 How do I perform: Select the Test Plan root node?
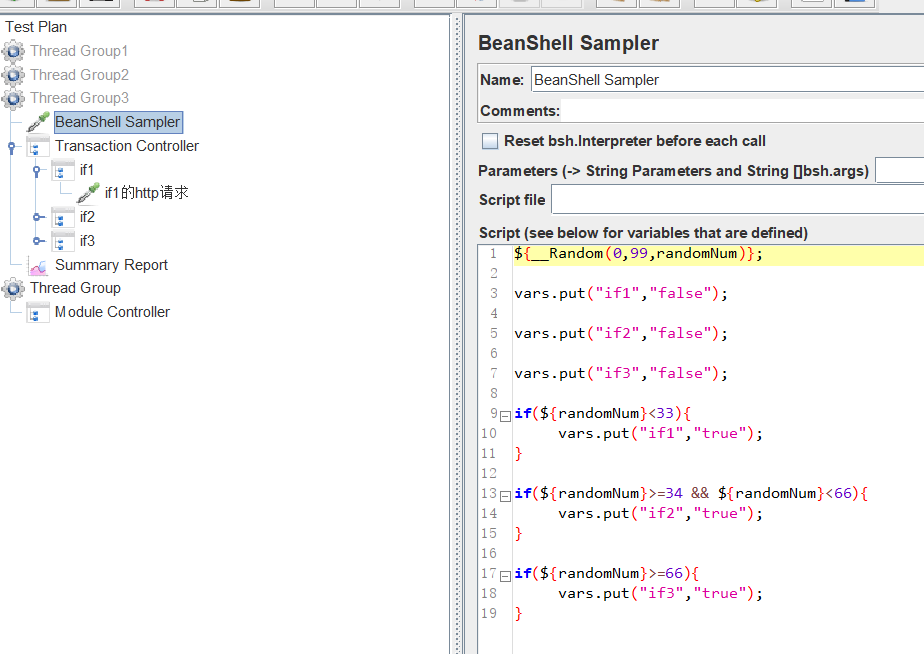36,27
